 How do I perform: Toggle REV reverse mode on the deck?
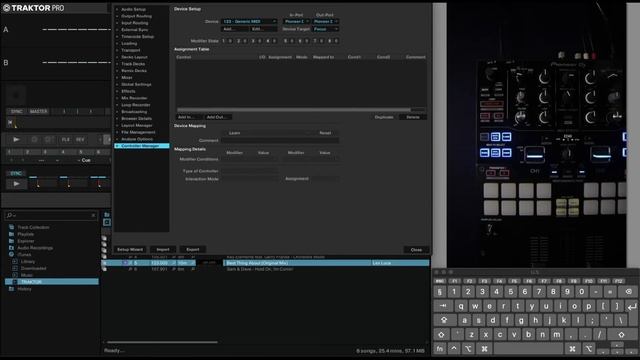pos(80,140)
